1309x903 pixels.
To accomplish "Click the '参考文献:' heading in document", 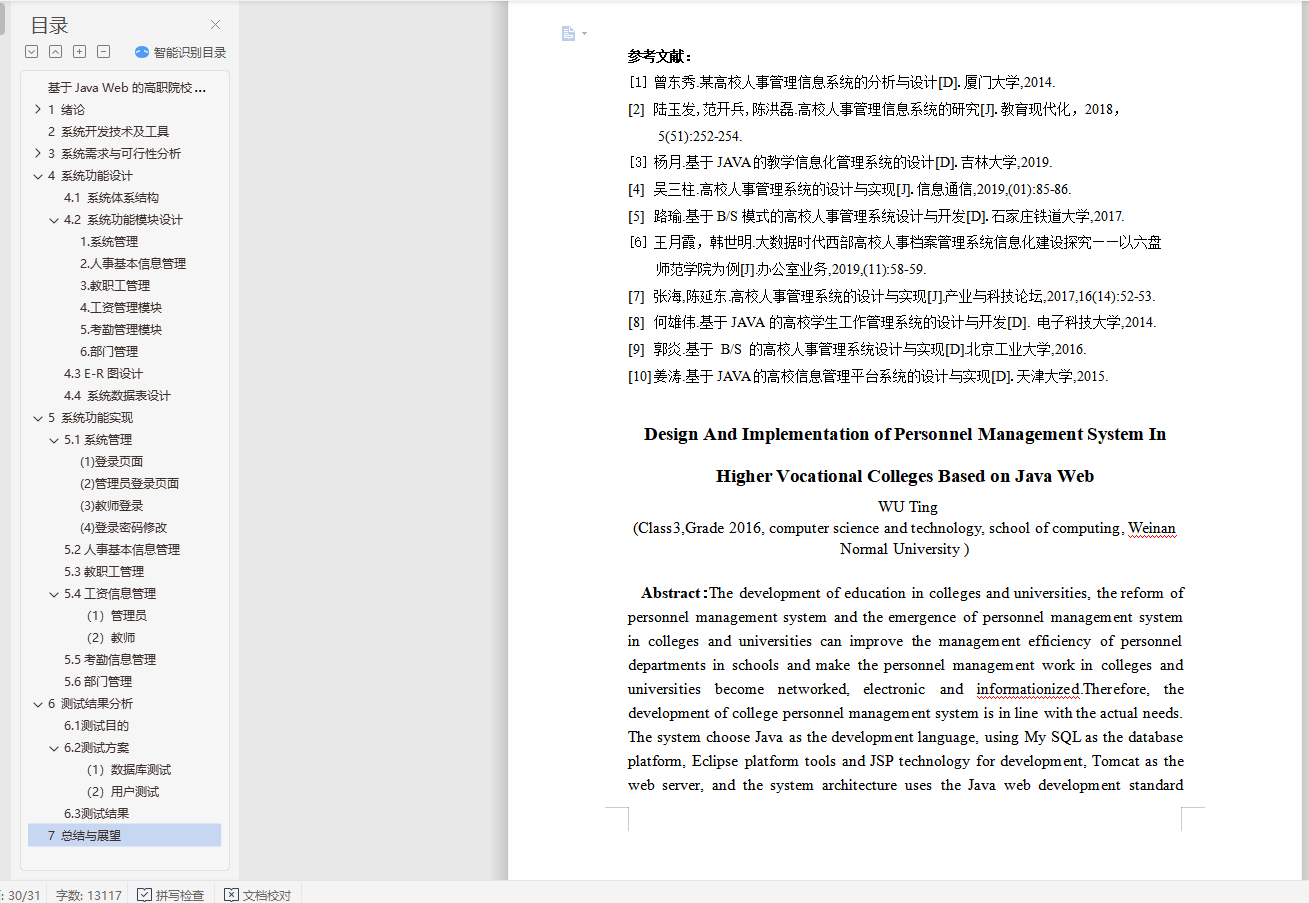I will click(660, 56).
